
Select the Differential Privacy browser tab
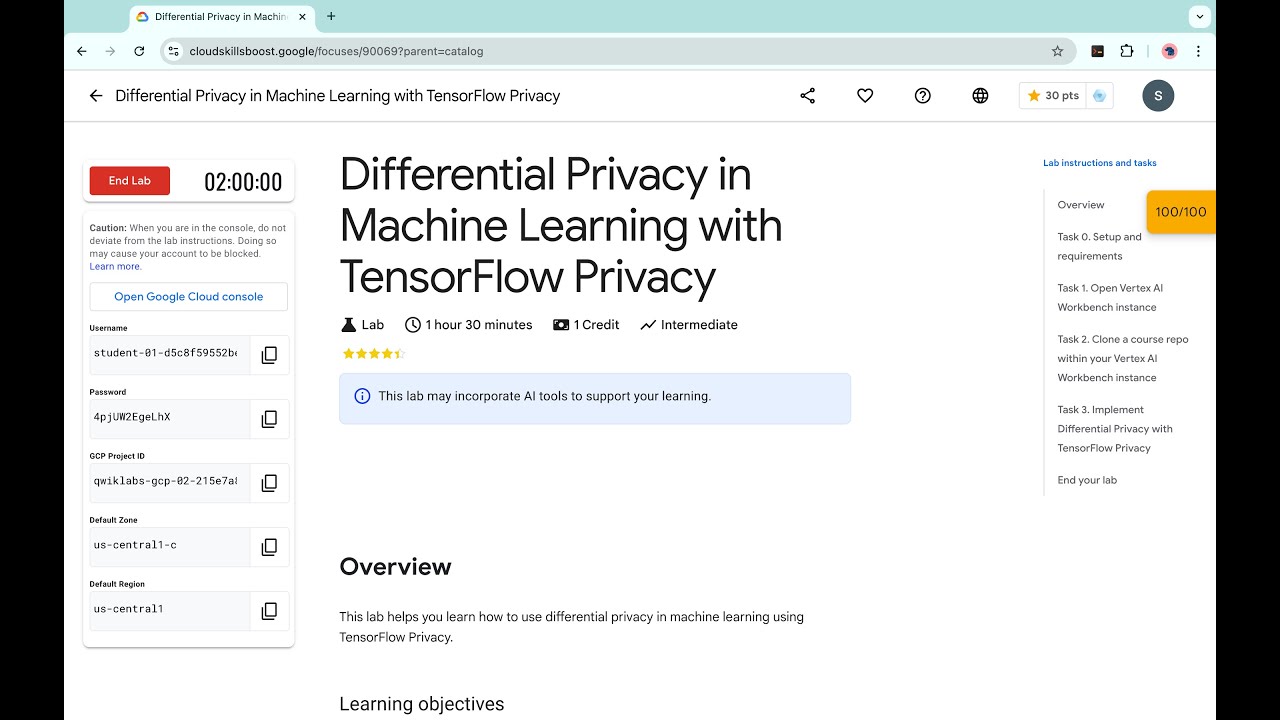(x=220, y=16)
